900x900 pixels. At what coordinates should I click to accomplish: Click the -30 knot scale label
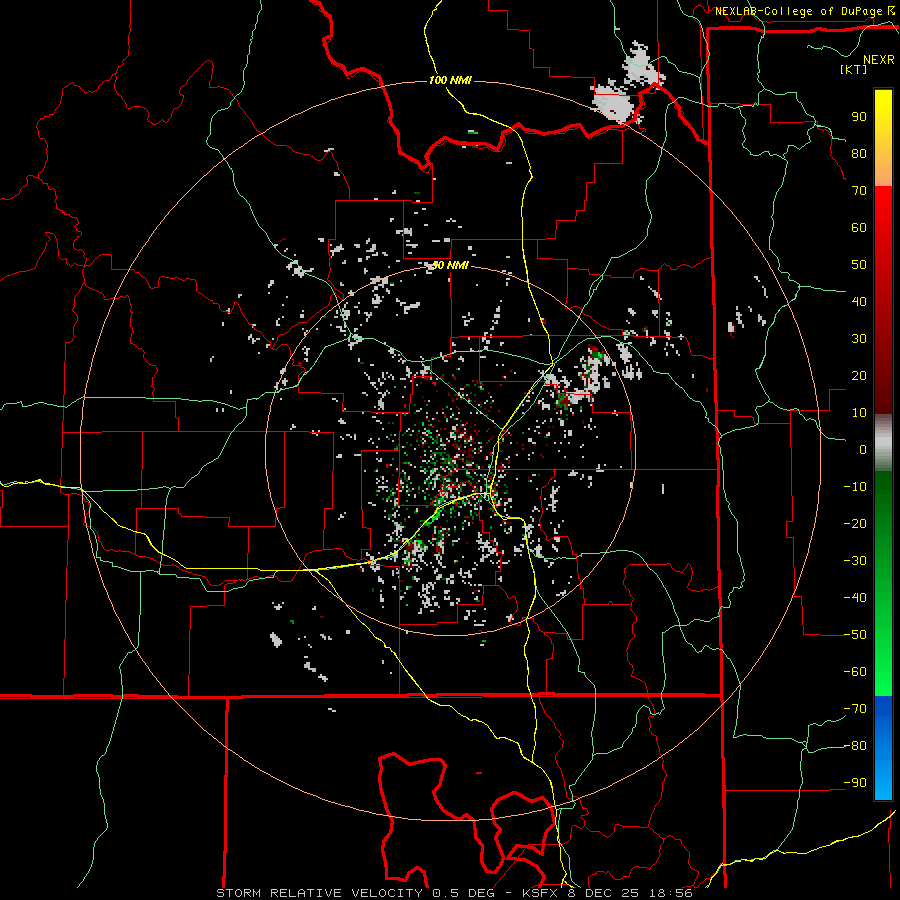855,561
